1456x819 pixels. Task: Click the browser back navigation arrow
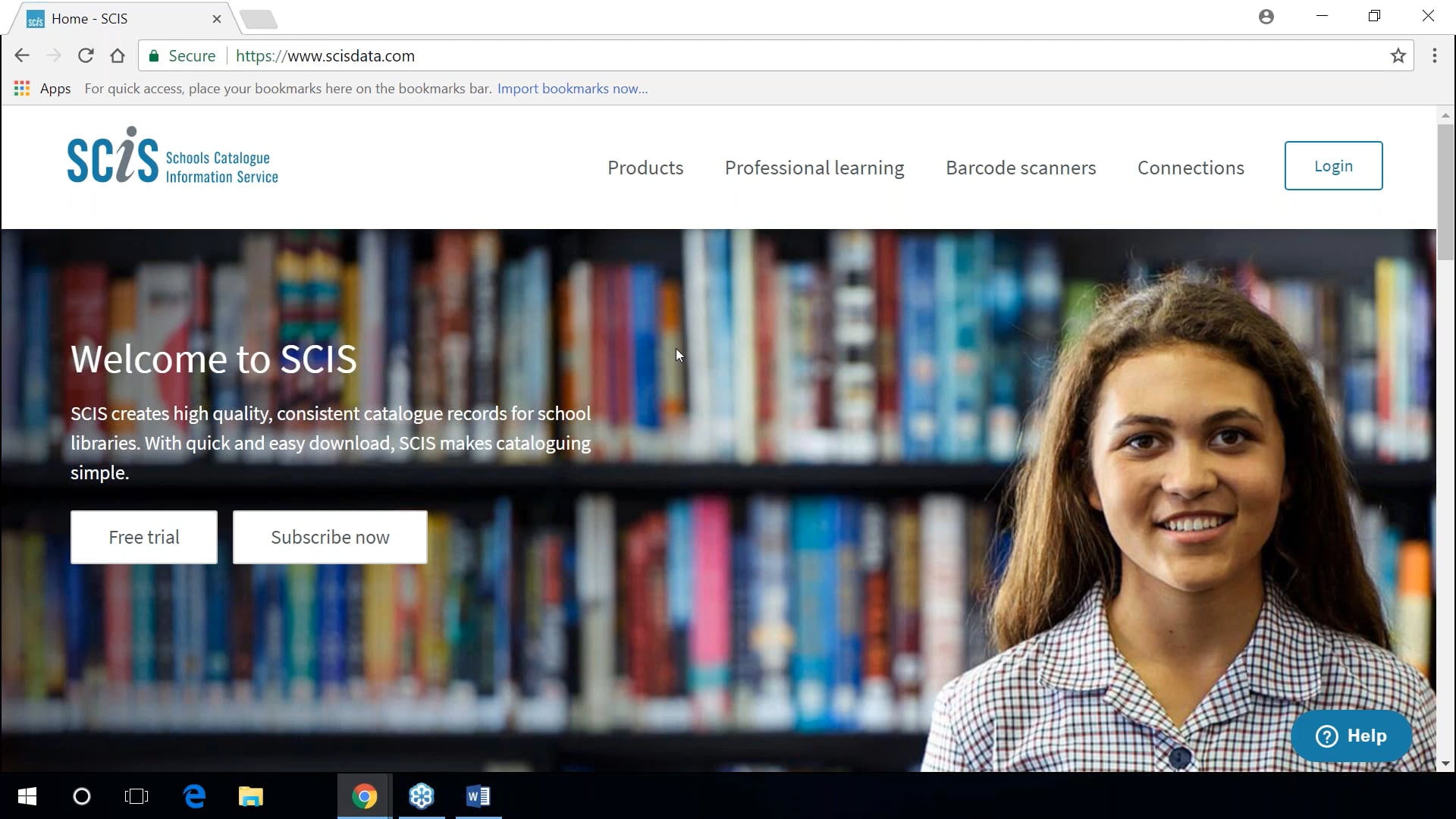tap(22, 55)
